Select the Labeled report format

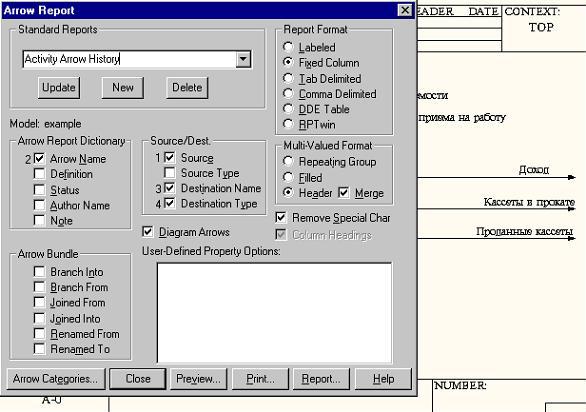click(288, 47)
